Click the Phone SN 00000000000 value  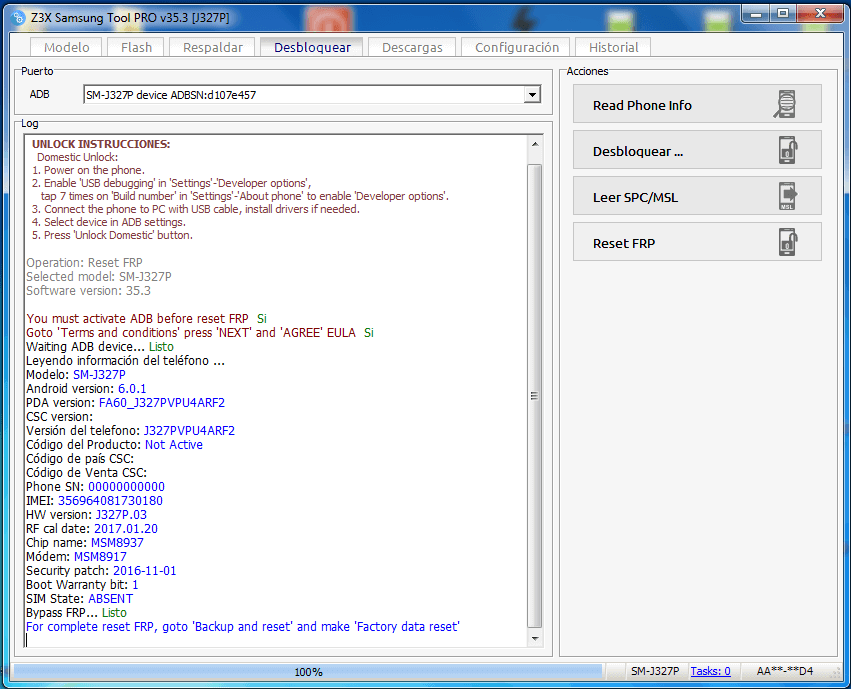coord(126,487)
